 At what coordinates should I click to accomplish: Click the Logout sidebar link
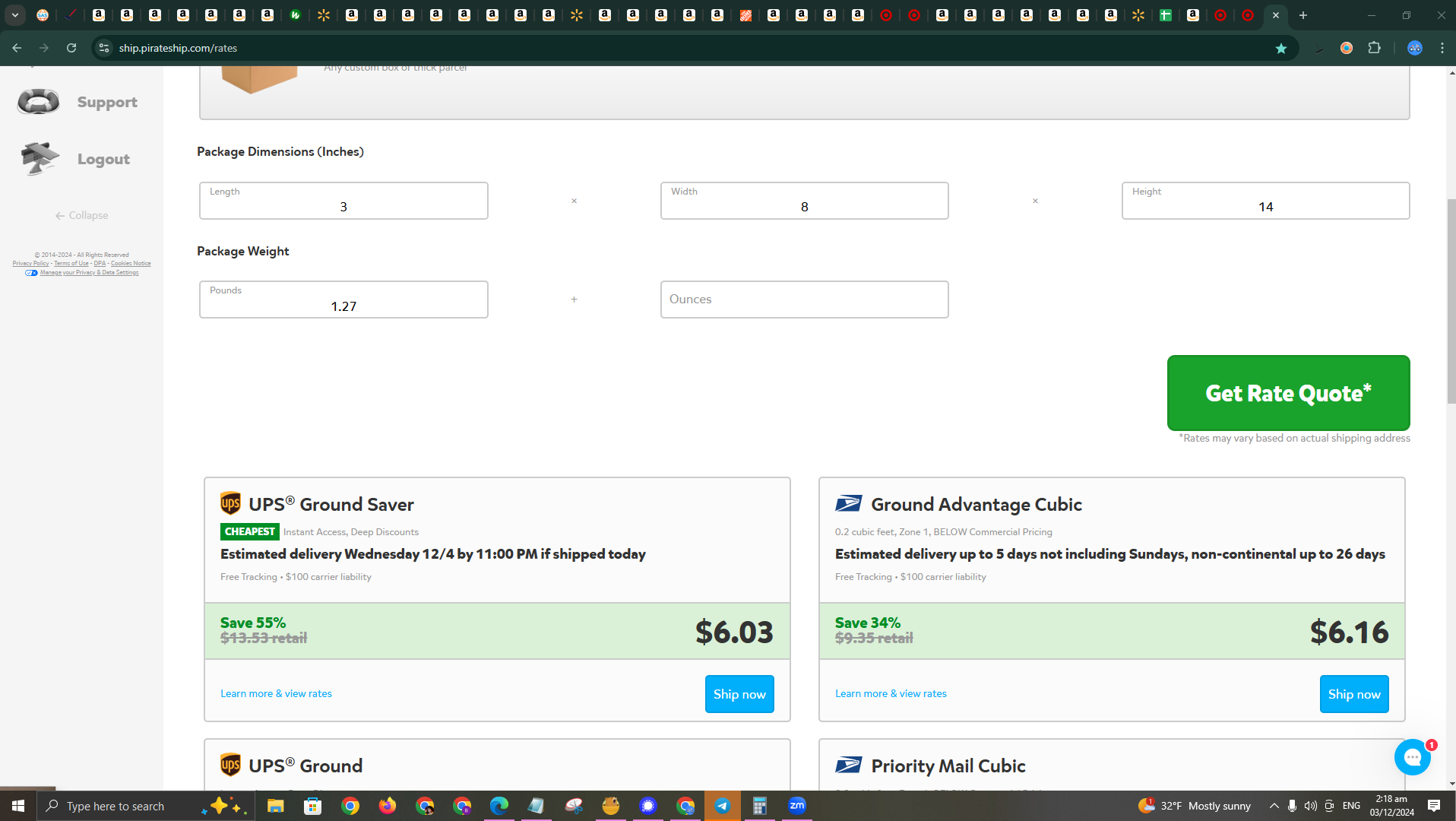click(103, 159)
